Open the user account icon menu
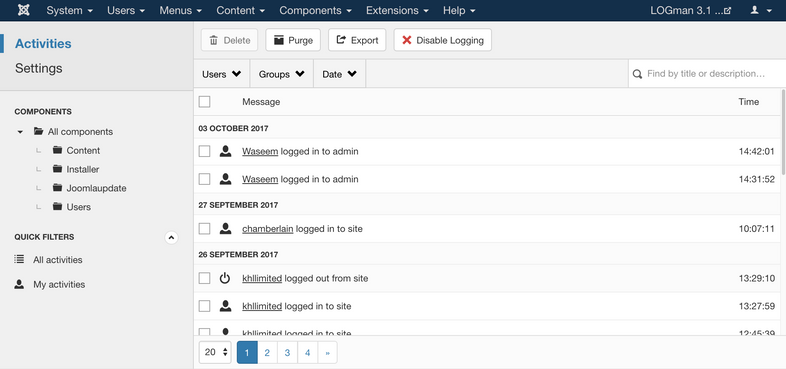 point(761,10)
